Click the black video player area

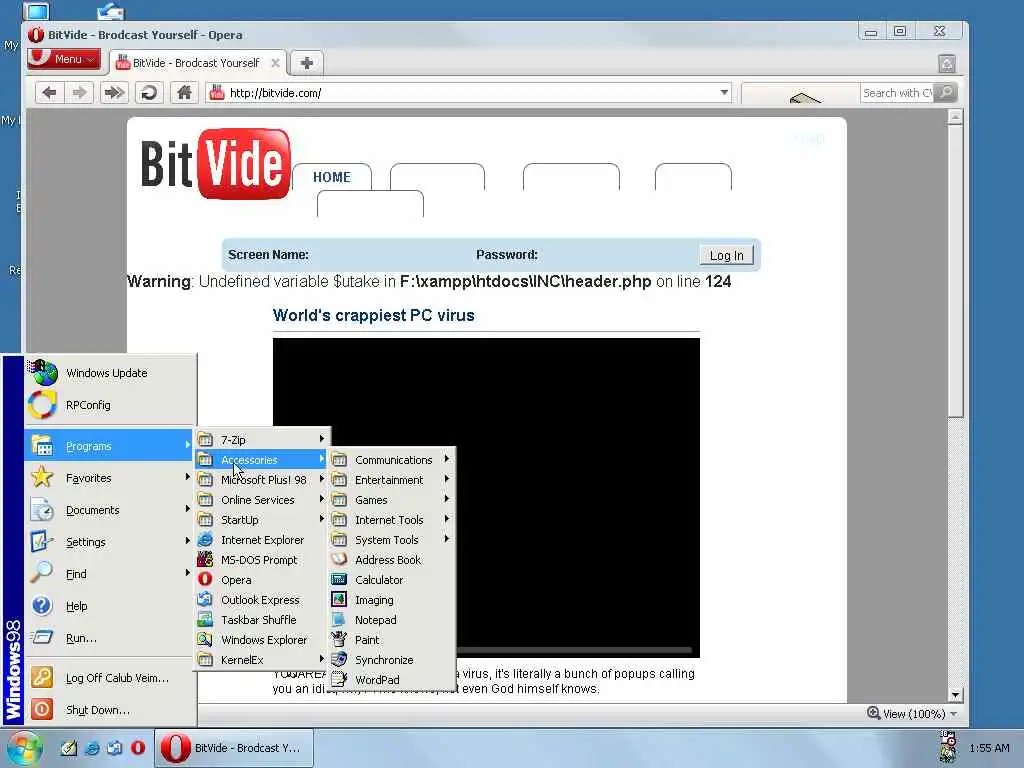[486, 498]
